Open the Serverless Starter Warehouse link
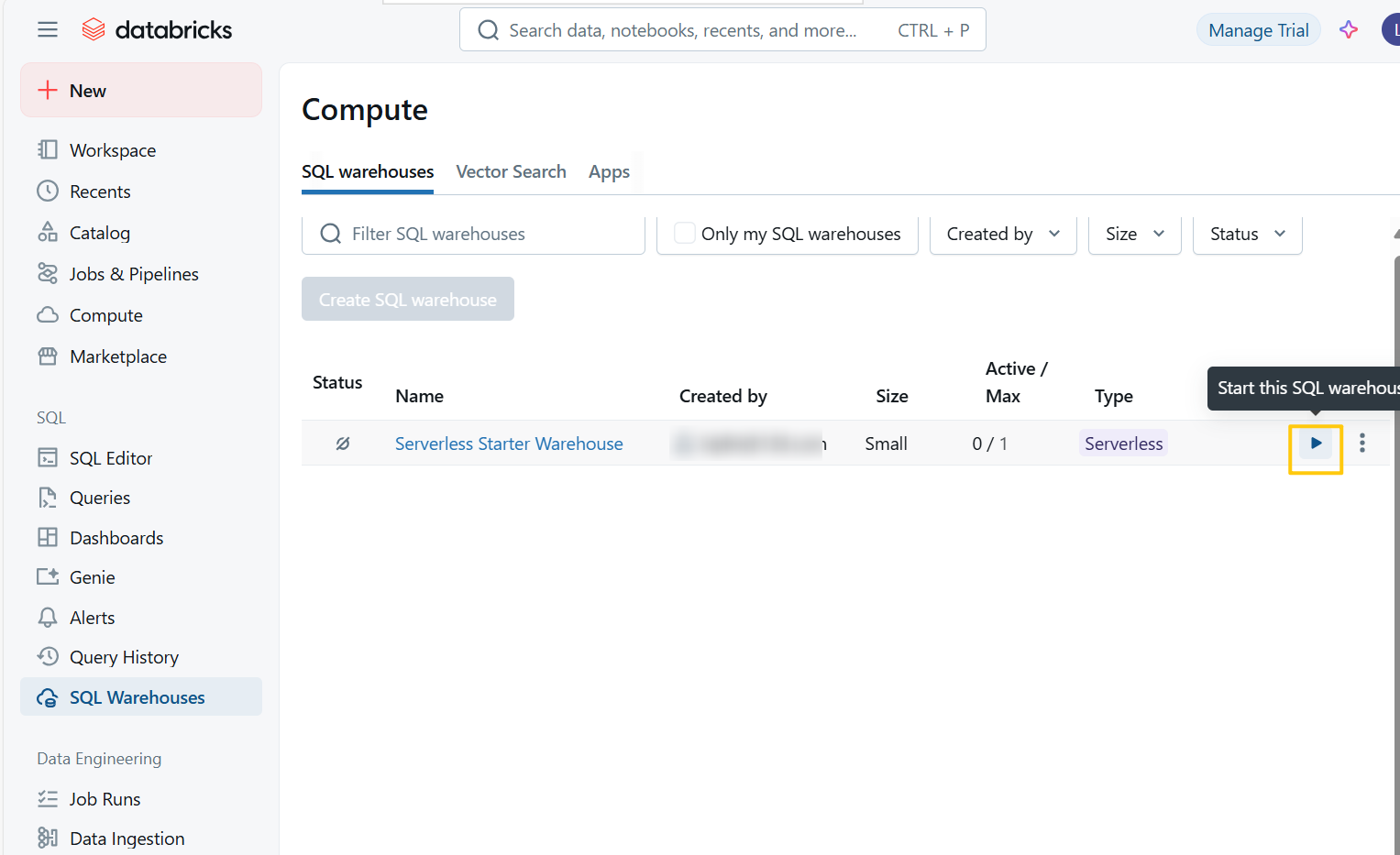Image resolution: width=1400 pixels, height=855 pixels. 509,444
